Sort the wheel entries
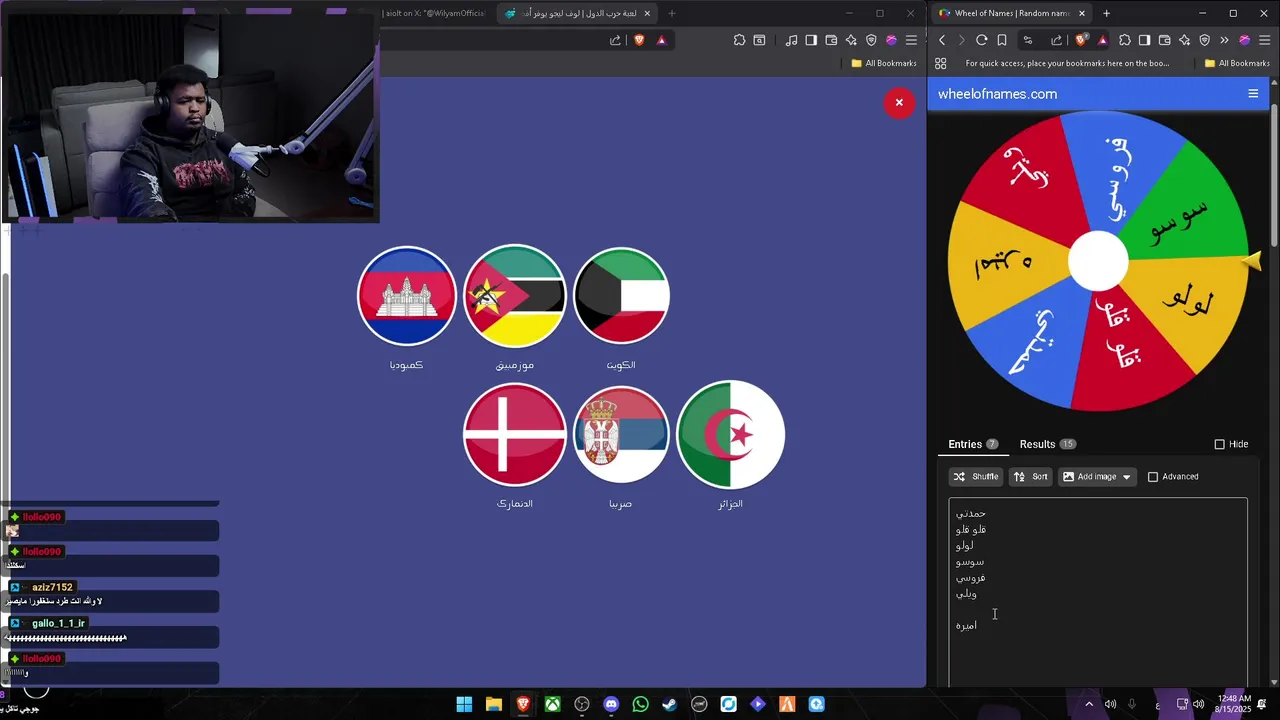The height and width of the screenshot is (720, 1280). [1031, 477]
